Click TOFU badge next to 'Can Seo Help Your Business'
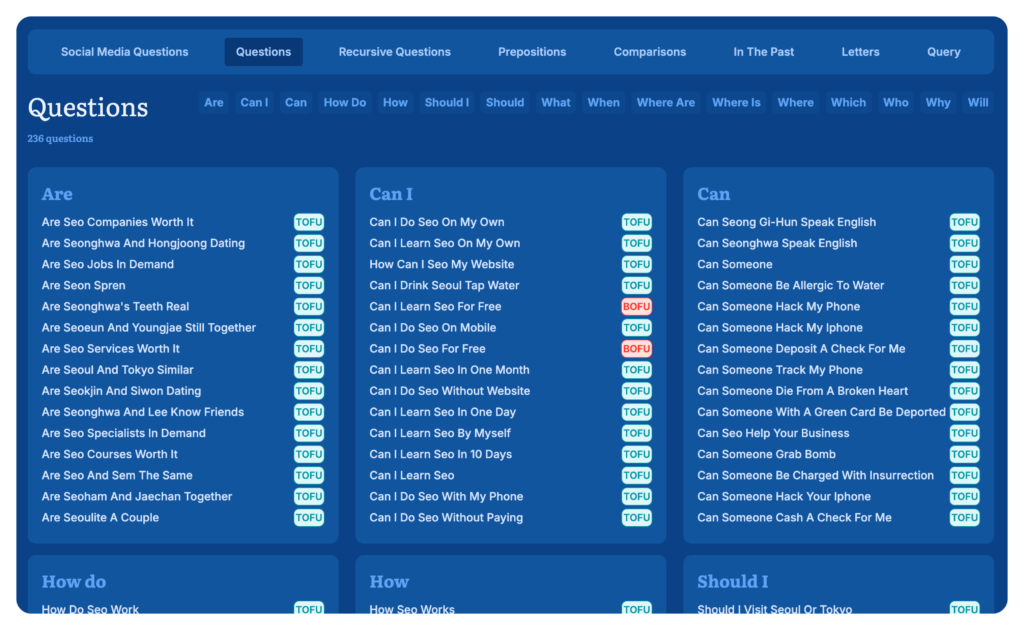 (x=964, y=433)
